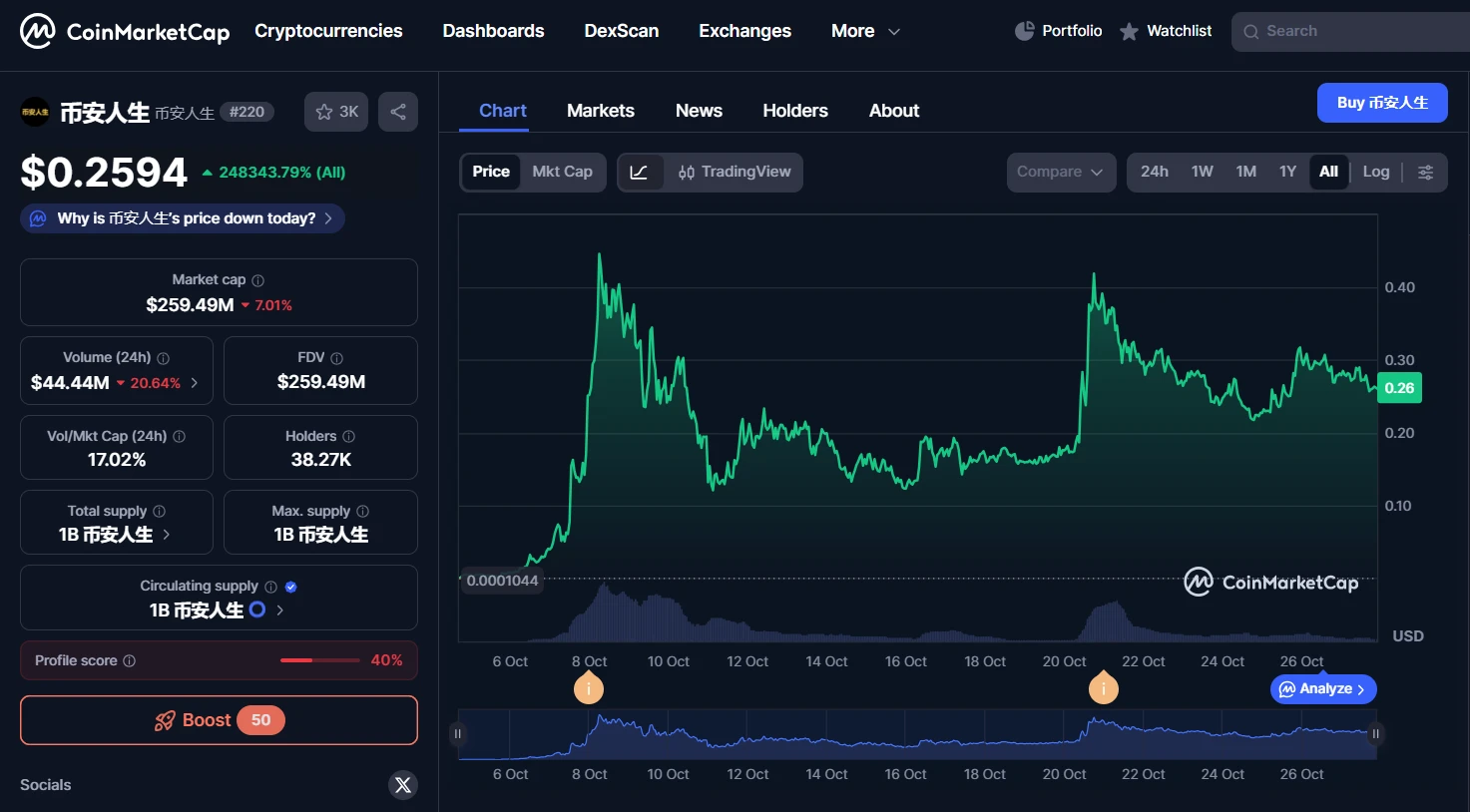Open the X (Twitter) social icon
The image size is (1470, 812).
pos(403,785)
